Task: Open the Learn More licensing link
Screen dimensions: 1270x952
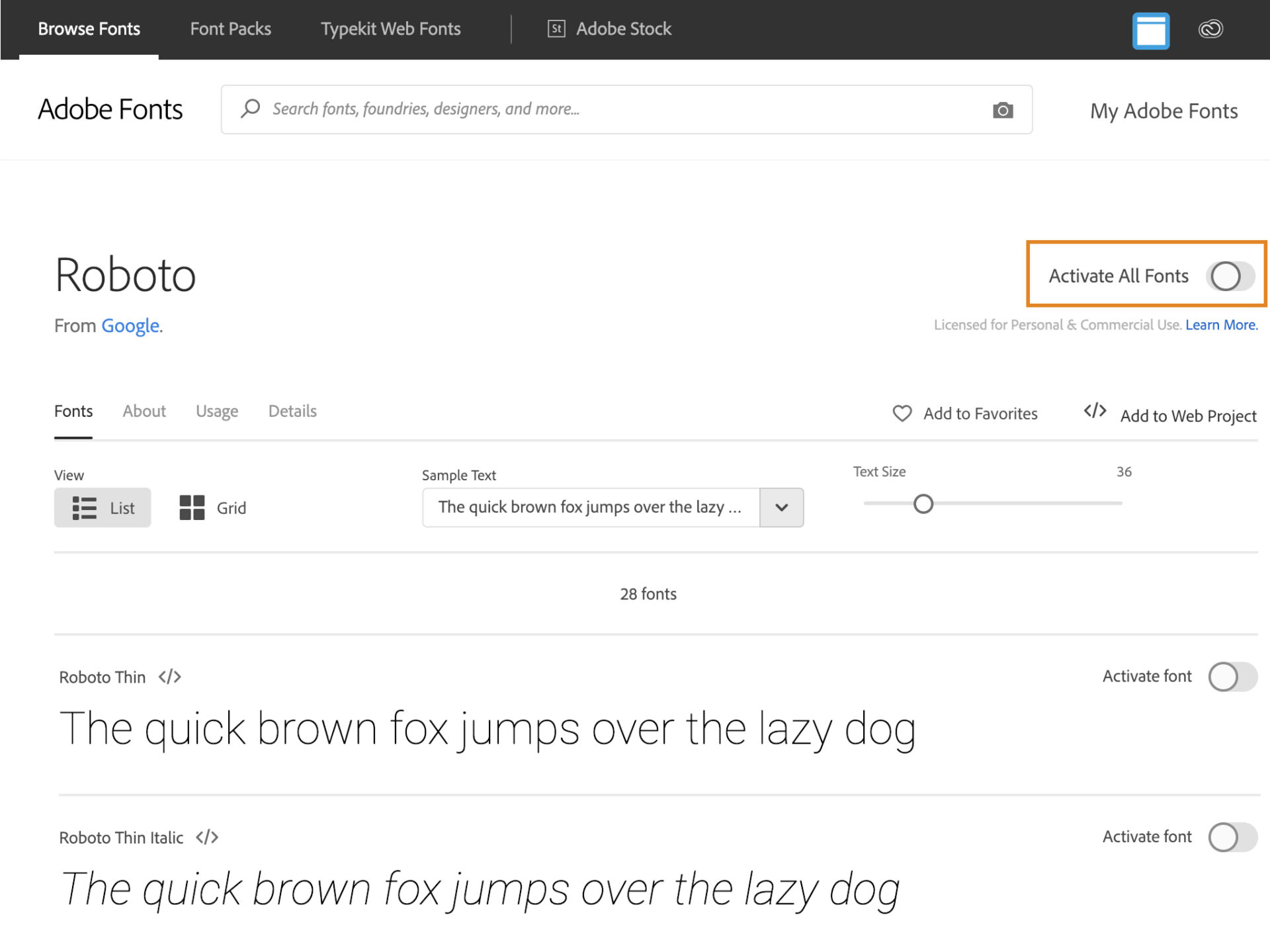Action: tap(1221, 325)
